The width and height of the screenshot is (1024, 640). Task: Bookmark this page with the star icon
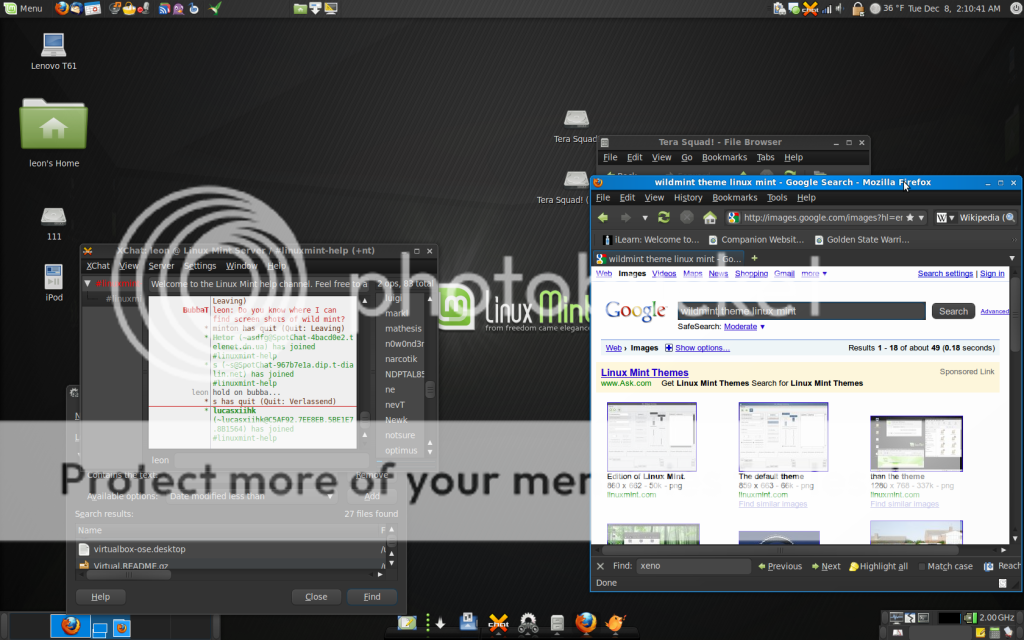[910, 217]
